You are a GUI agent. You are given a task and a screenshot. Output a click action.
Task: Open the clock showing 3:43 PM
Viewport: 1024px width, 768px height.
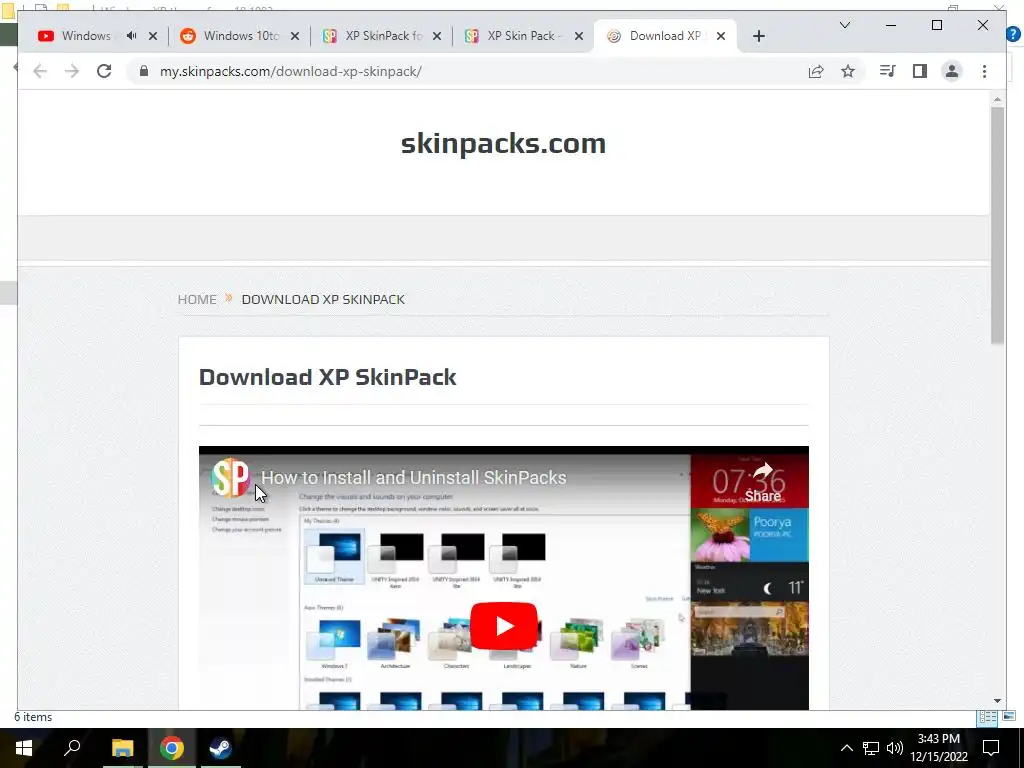tap(938, 748)
